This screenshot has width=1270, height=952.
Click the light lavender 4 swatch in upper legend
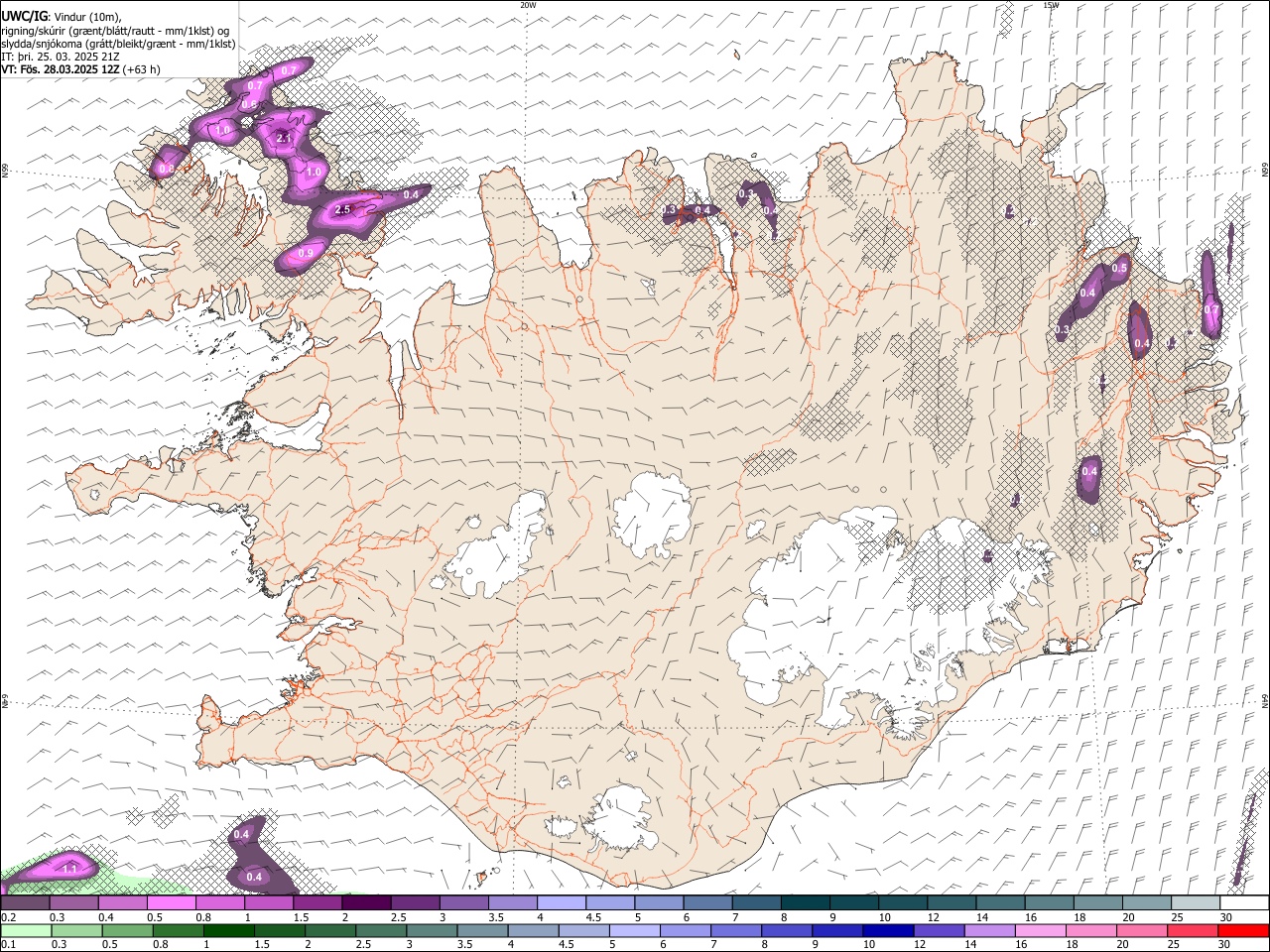pyautogui.click(x=562, y=903)
